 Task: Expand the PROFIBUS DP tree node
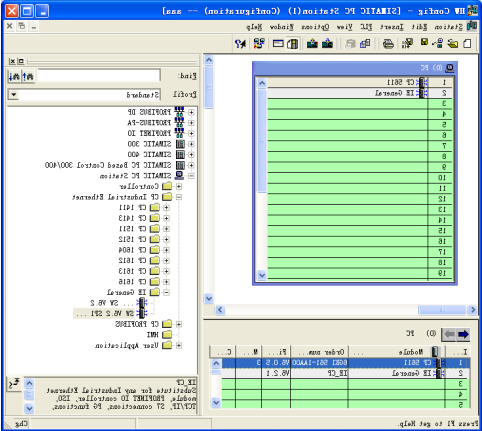point(191,112)
